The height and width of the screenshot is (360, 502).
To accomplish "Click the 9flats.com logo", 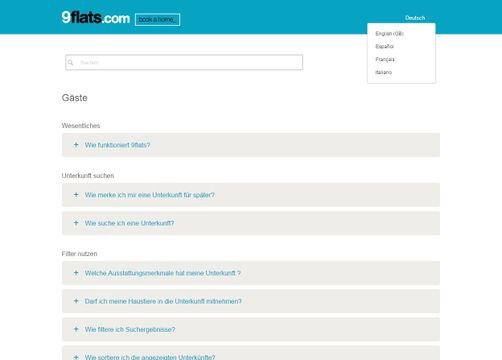I will coord(96,18).
